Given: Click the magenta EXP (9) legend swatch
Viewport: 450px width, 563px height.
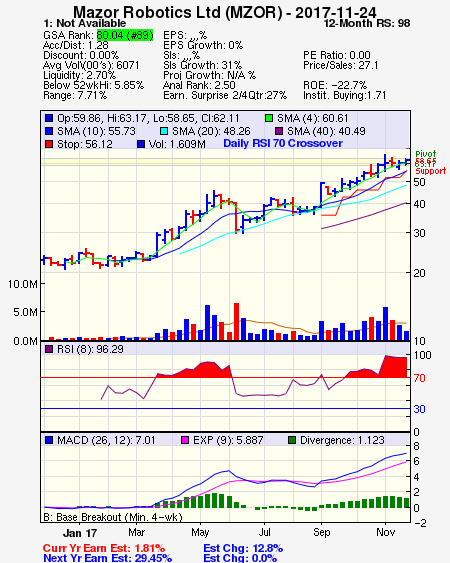Looking at the screenshot, I should [x=185, y=440].
